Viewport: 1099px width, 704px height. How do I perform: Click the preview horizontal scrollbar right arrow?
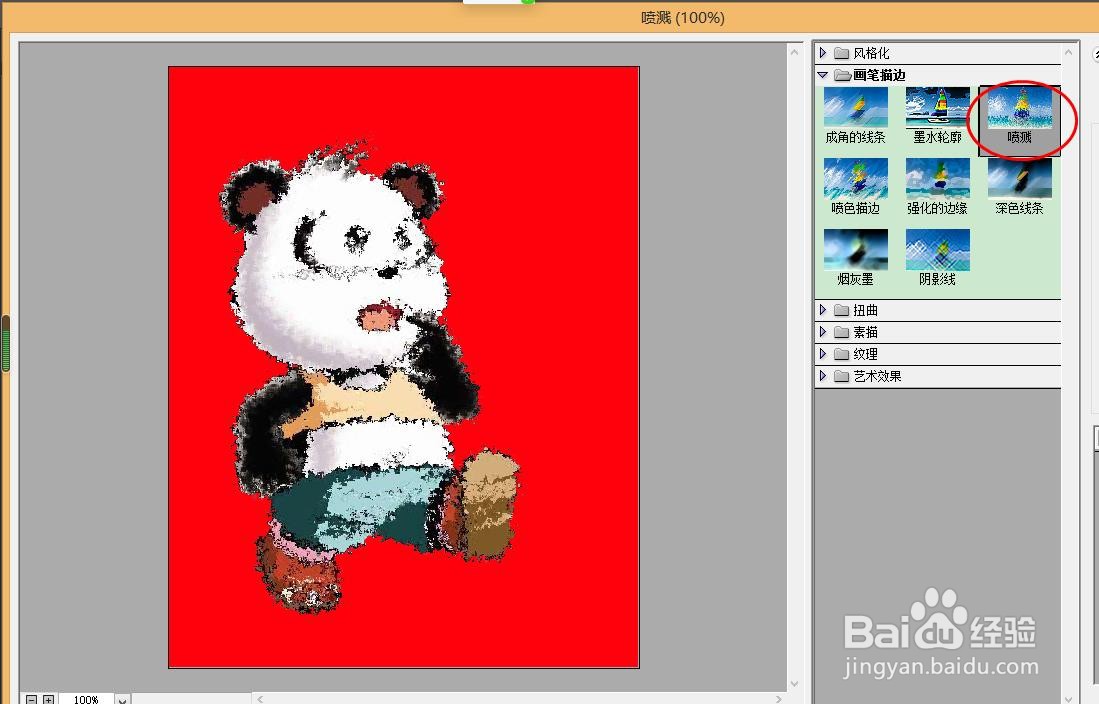point(779,699)
